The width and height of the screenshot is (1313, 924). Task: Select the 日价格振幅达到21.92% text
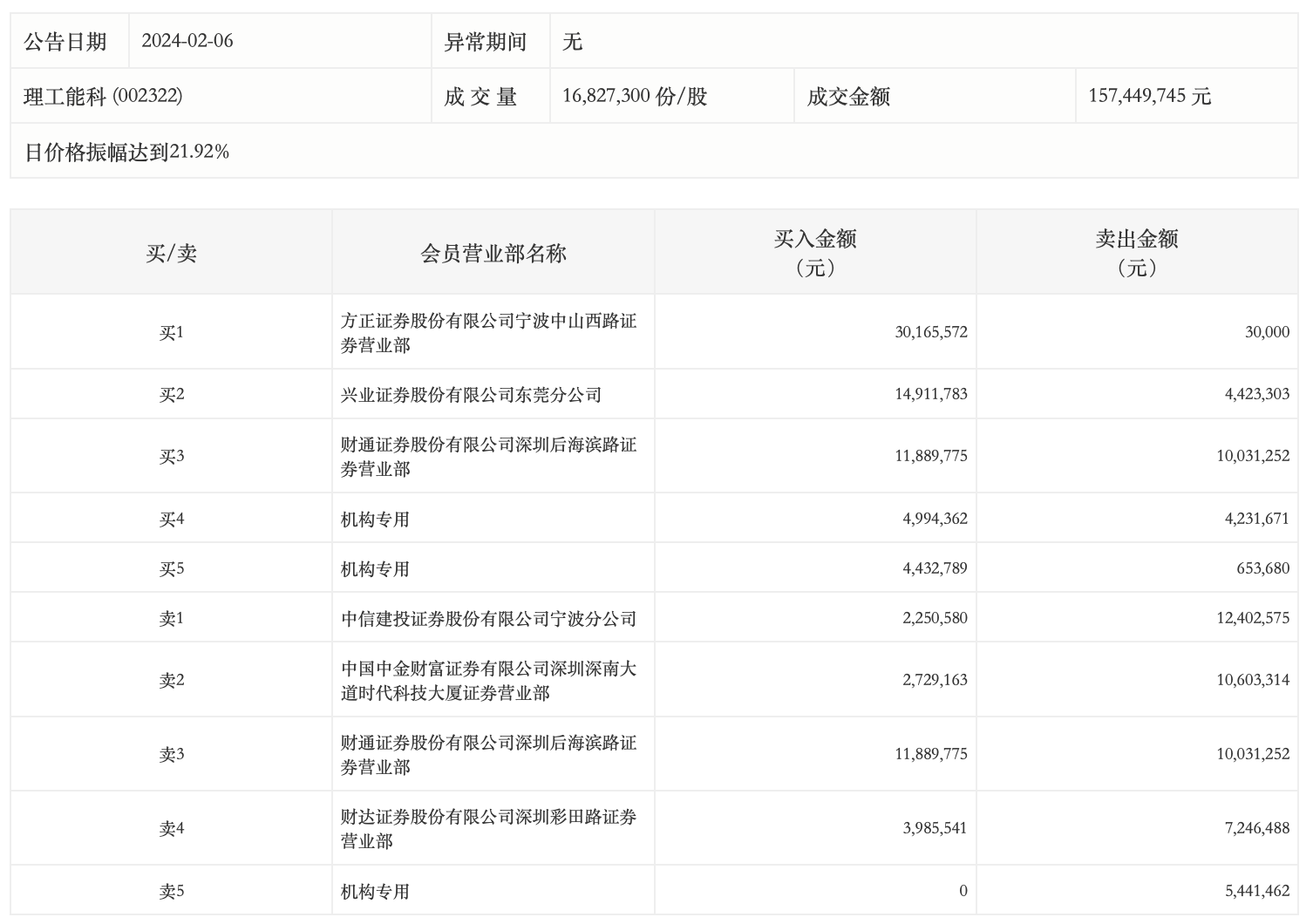(x=126, y=152)
